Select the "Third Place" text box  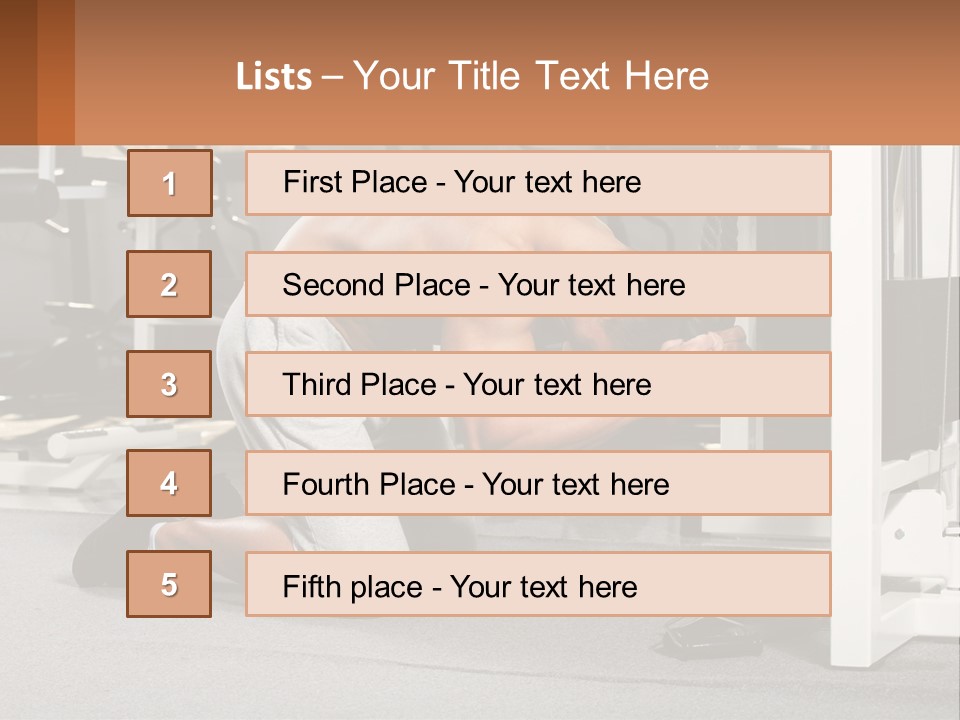point(538,384)
